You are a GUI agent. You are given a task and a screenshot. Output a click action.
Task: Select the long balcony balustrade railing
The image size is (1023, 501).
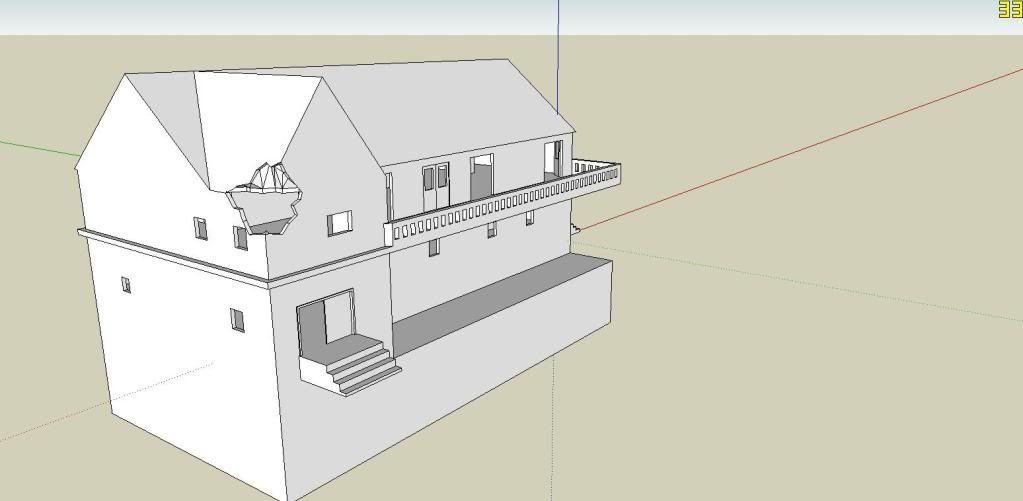pos(505,202)
